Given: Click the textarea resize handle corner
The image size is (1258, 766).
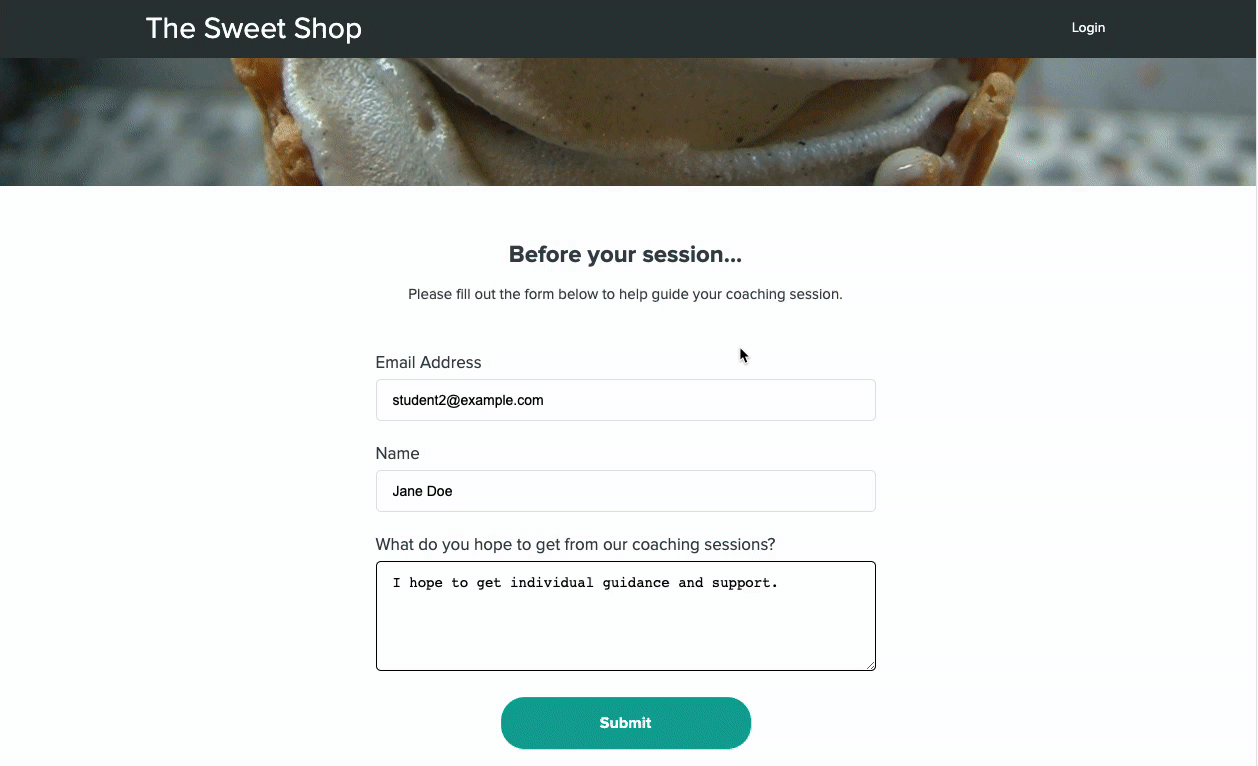Looking at the screenshot, I should [870, 665].
